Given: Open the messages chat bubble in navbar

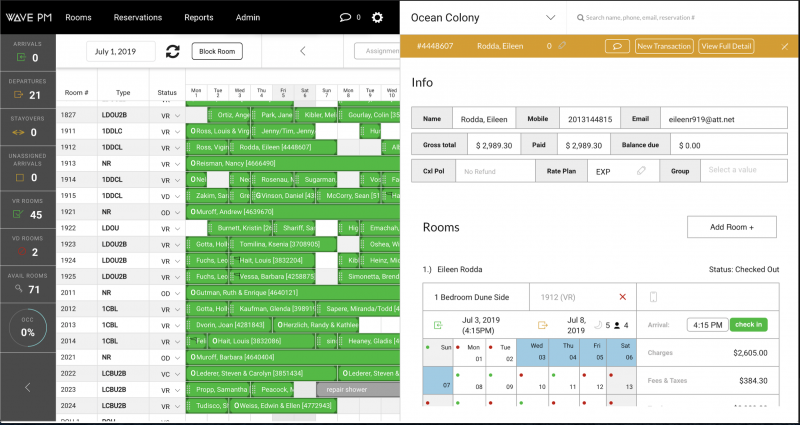Looking at the screenshot, I should point(345,17).
